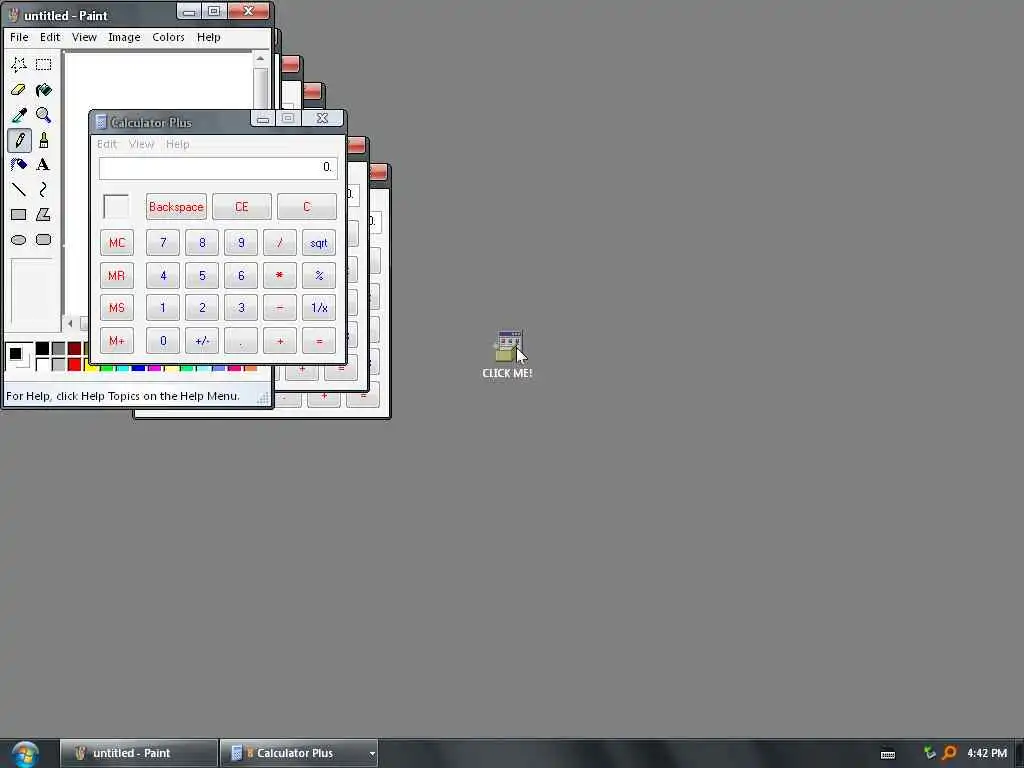The height and width of the screenshot is (768, 1024).
Task: Click the M+ memory add button
Action: [117, 341]
